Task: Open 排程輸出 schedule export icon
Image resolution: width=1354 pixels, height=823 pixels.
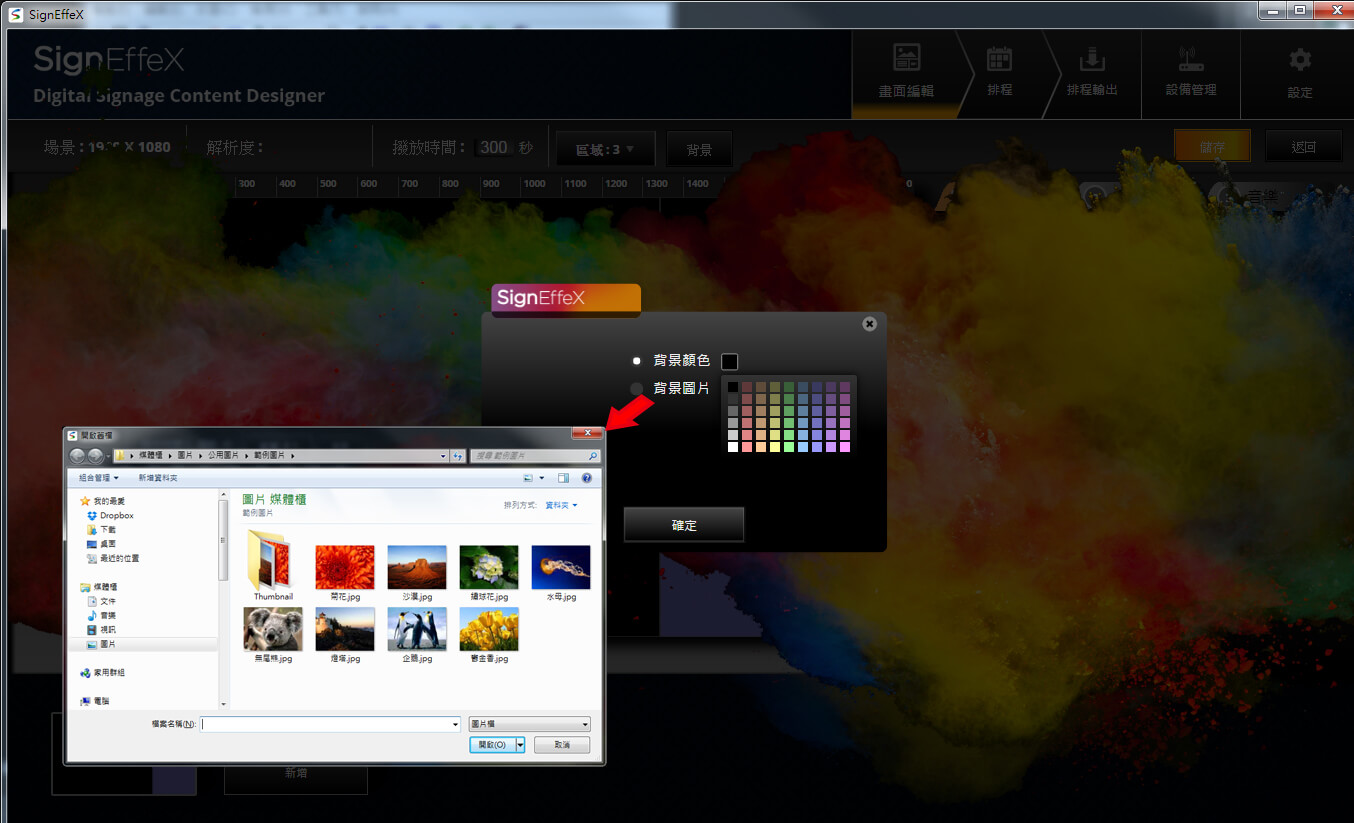Action: coord(1092,59)
